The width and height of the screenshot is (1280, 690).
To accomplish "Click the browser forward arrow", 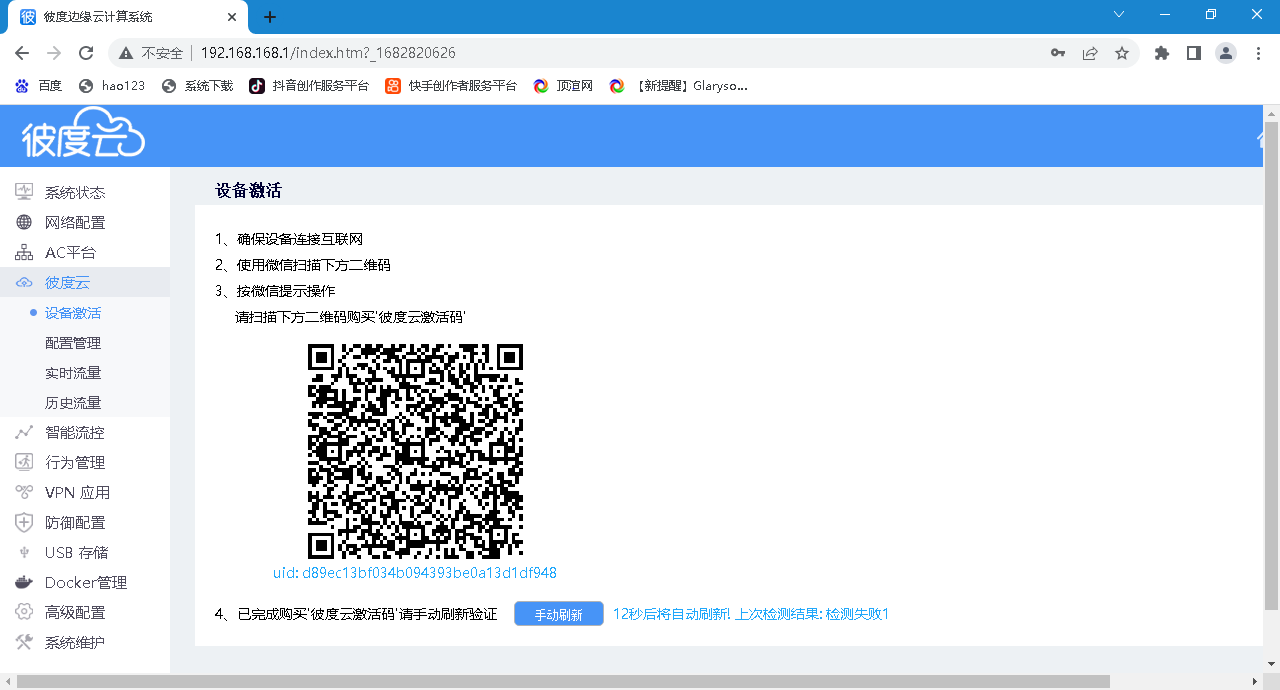I will point(54,53).
